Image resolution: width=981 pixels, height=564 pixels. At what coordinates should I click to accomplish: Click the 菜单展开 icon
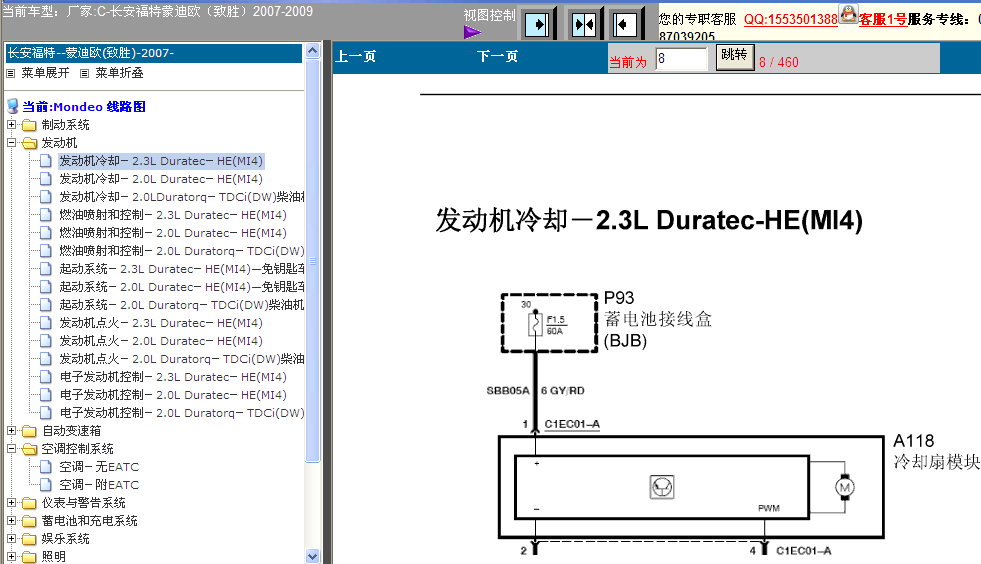pos(10,73)
